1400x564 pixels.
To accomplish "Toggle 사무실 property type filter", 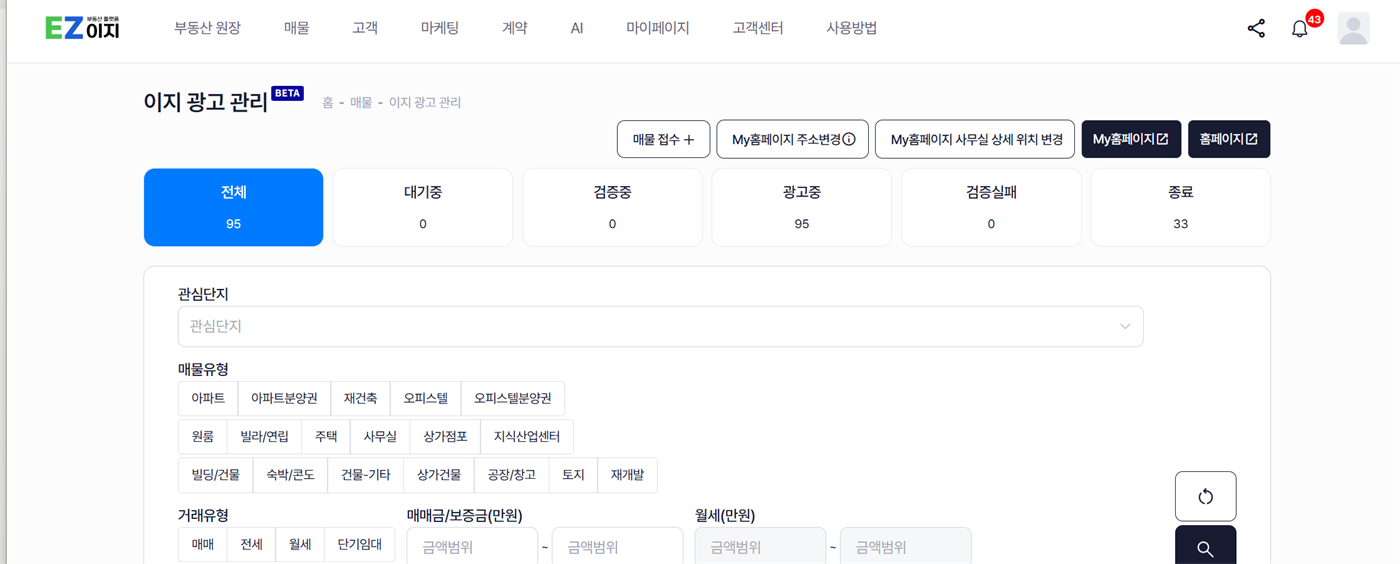I will click(x=380, y=436).
